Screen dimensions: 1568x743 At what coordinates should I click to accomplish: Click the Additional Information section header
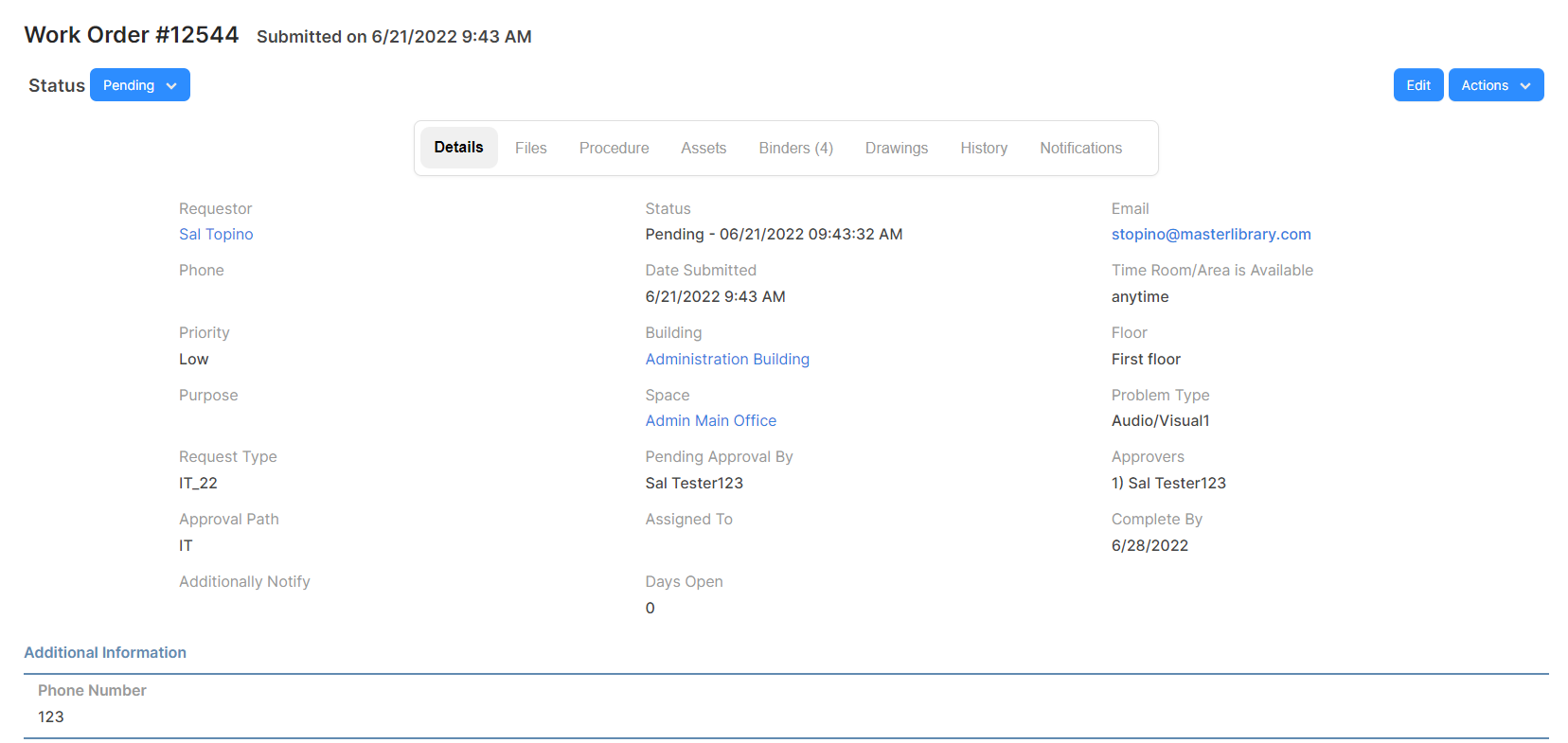click(x=105, y=652)
